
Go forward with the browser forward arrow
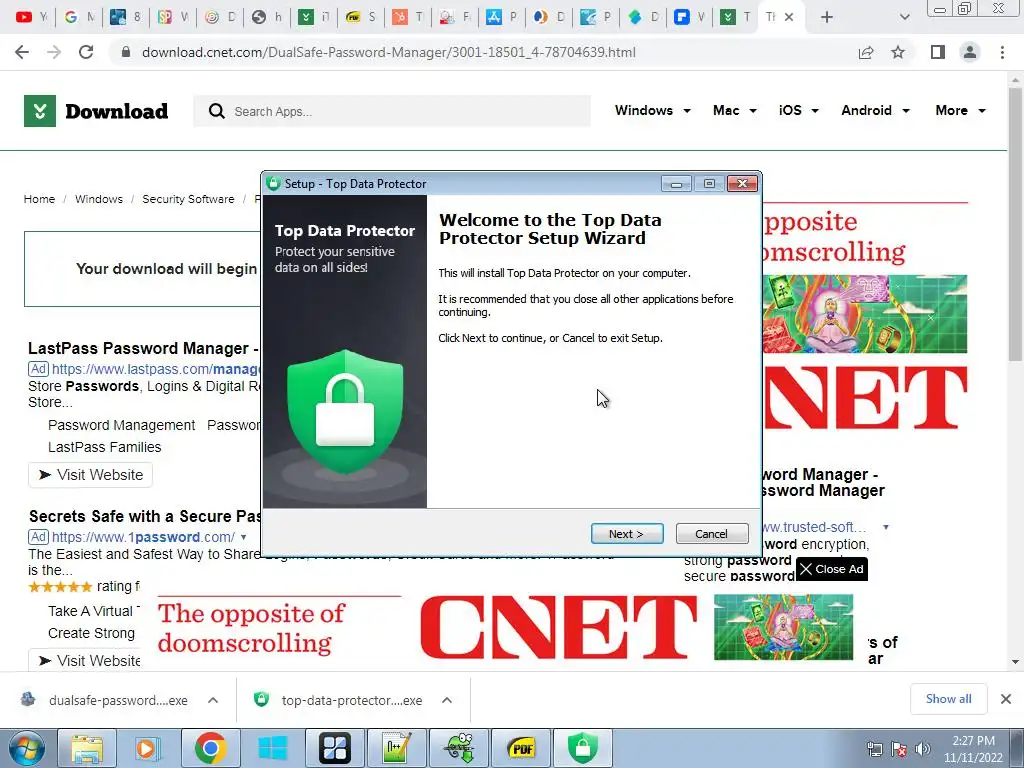click(x=54, y=52)
